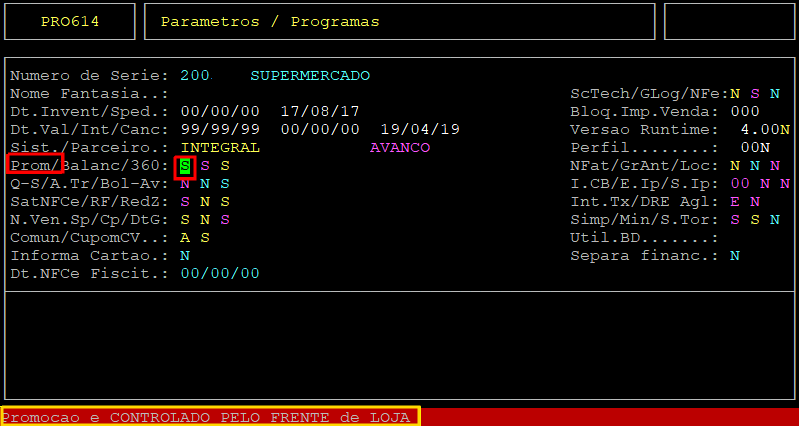Screen dimensions: 799x426
Task: Click the Informa Cartao N value
Action: pos(185,256)
